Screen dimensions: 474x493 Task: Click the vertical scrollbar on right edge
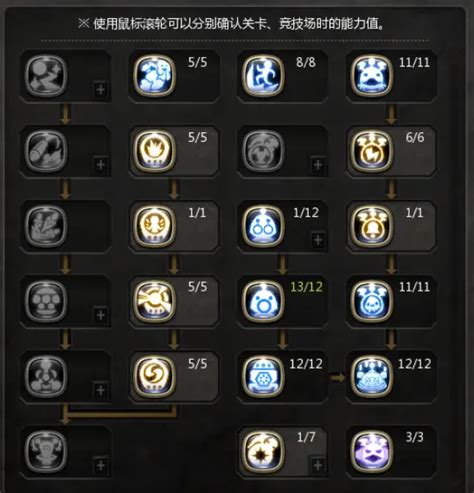coord(453,267)
